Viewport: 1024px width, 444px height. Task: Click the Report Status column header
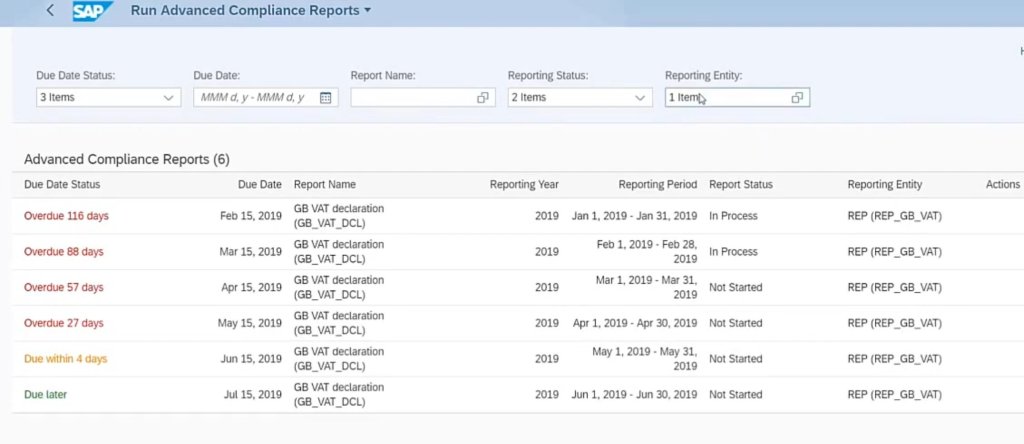pos(740,185)
